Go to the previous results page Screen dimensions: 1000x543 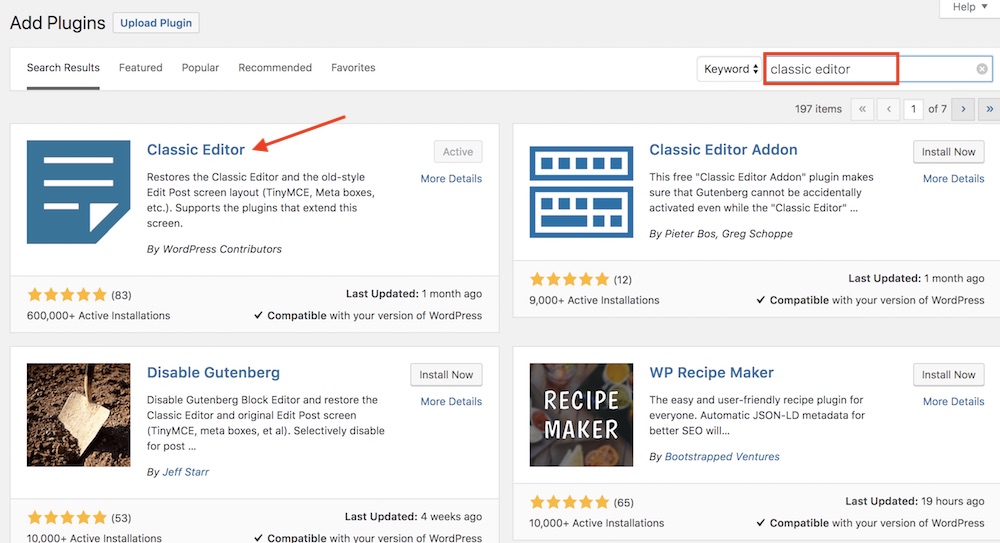coord(888,109)
